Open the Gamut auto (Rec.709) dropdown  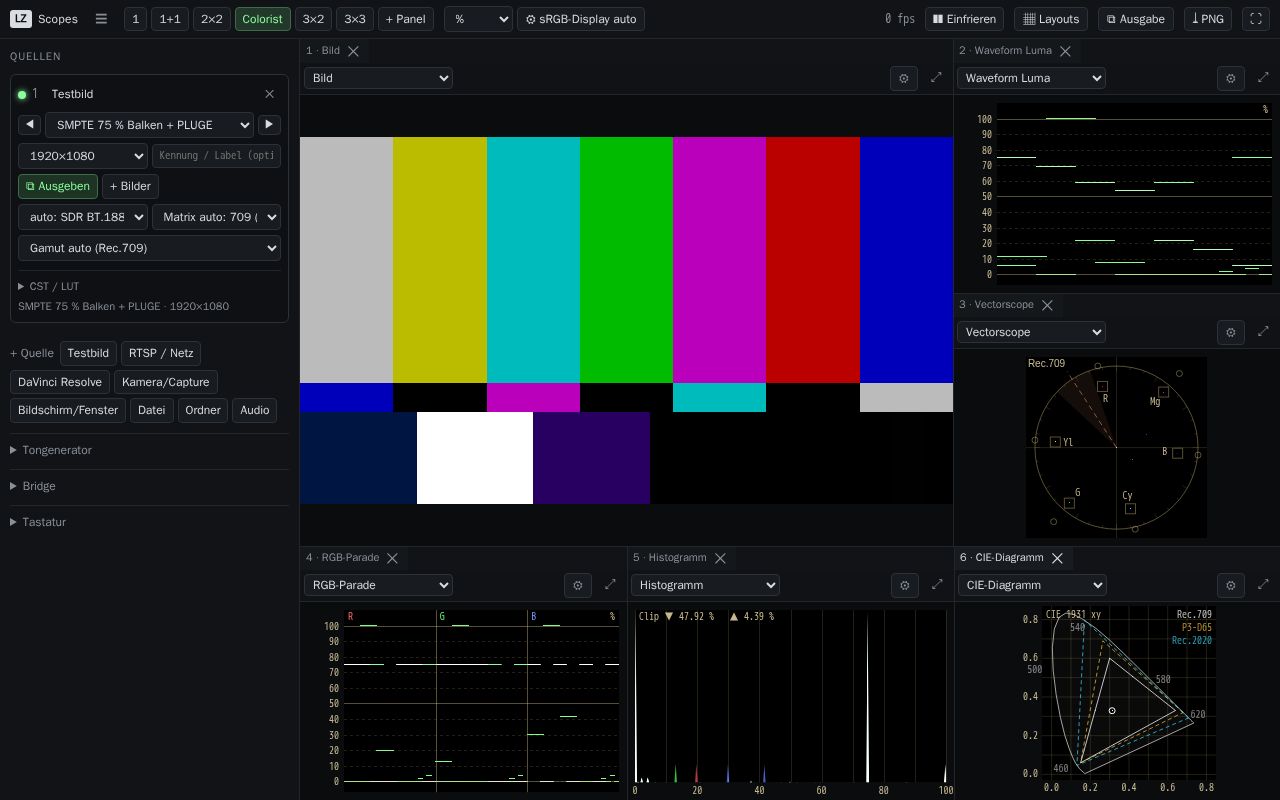coord(149,248)
